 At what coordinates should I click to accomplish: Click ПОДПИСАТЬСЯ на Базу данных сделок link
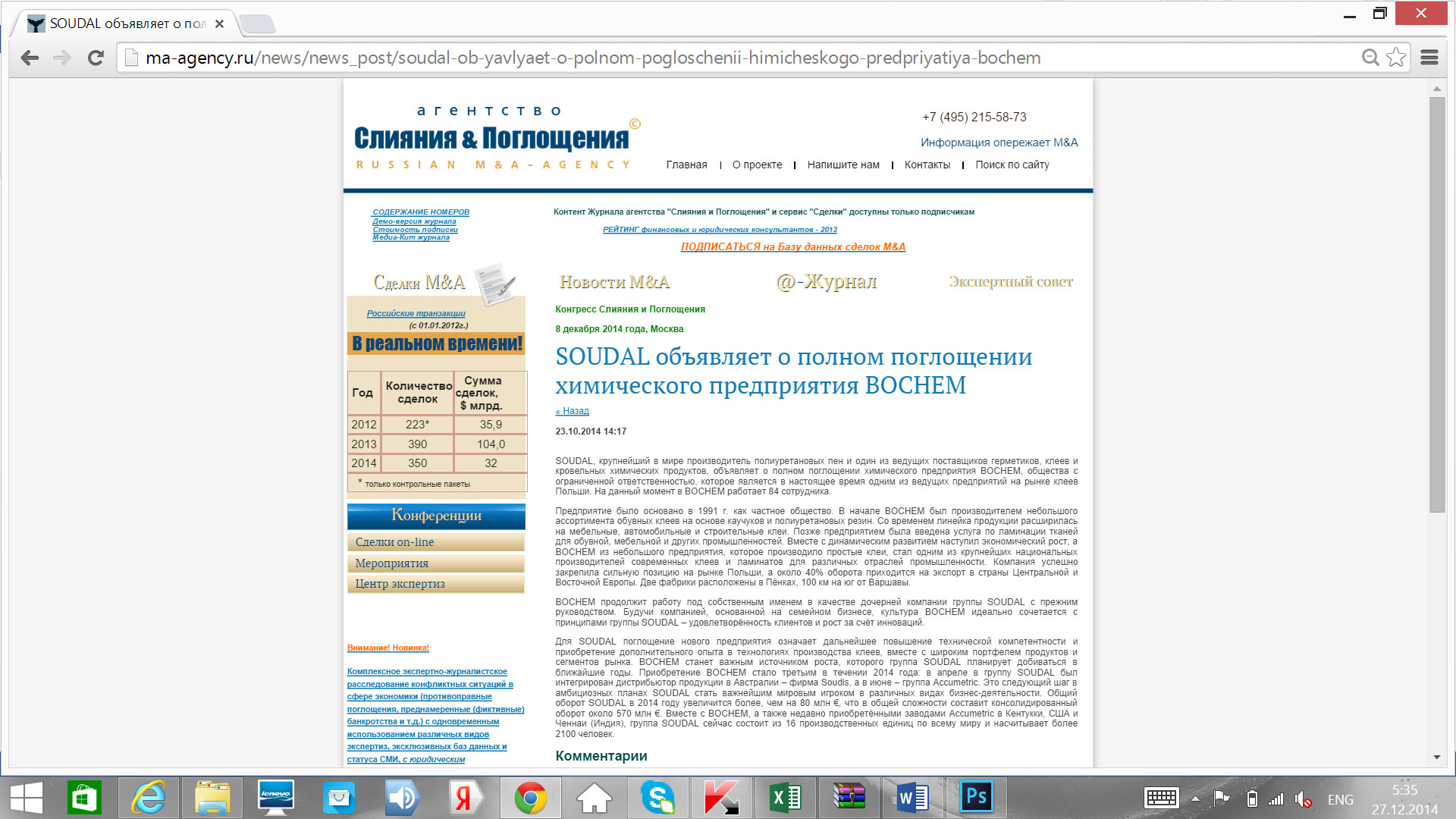tap(792, 246)
